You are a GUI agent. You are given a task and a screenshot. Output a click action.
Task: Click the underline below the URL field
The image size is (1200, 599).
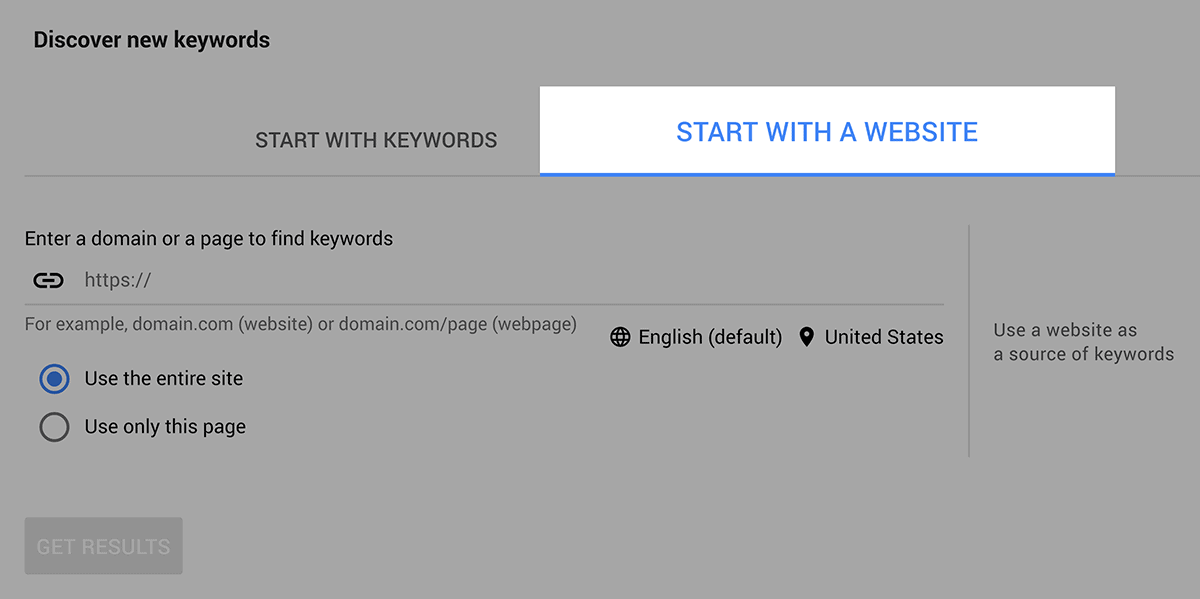(x=484, y=304)
